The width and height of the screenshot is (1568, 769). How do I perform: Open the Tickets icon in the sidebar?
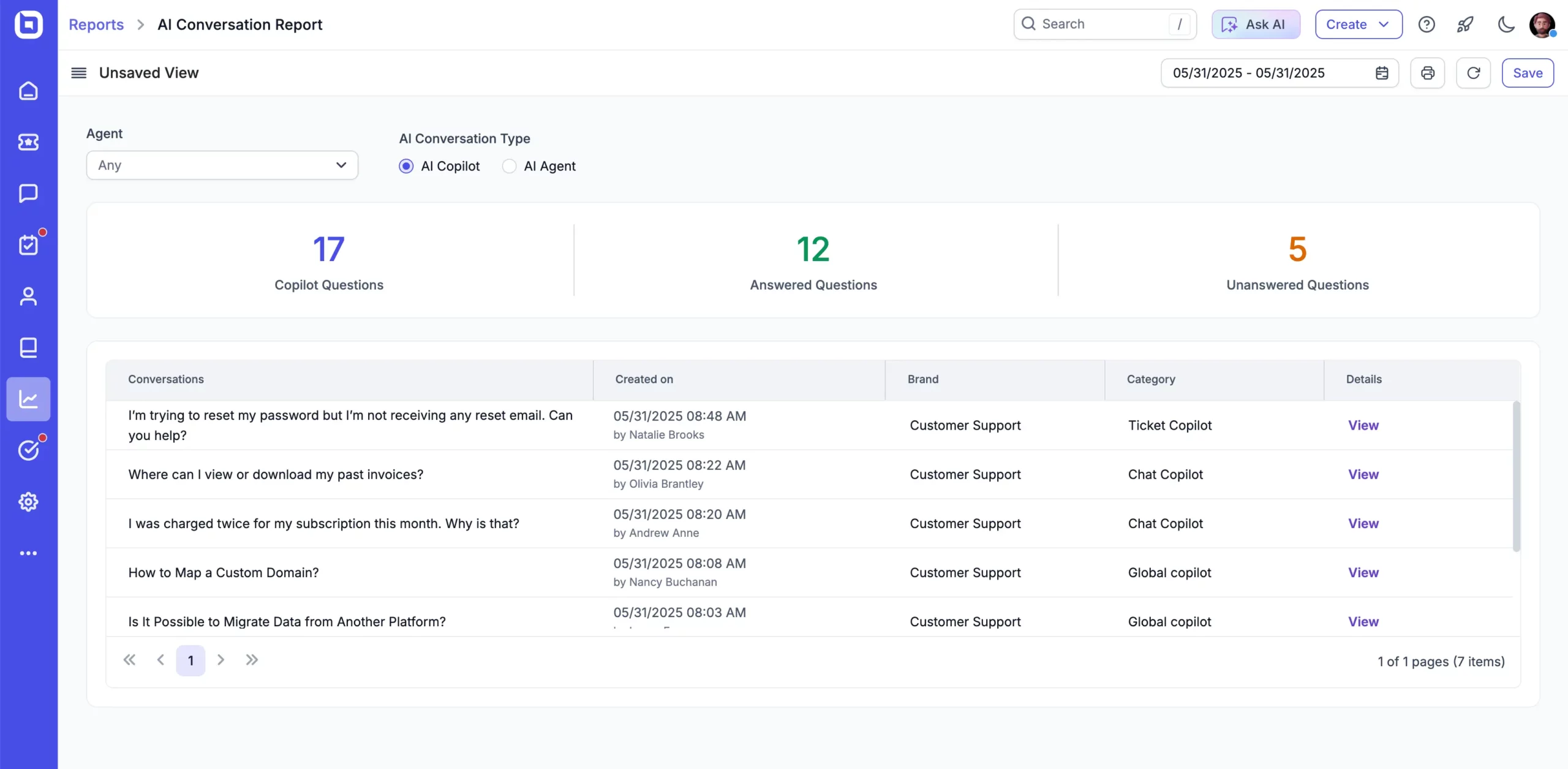click(28, 142)
